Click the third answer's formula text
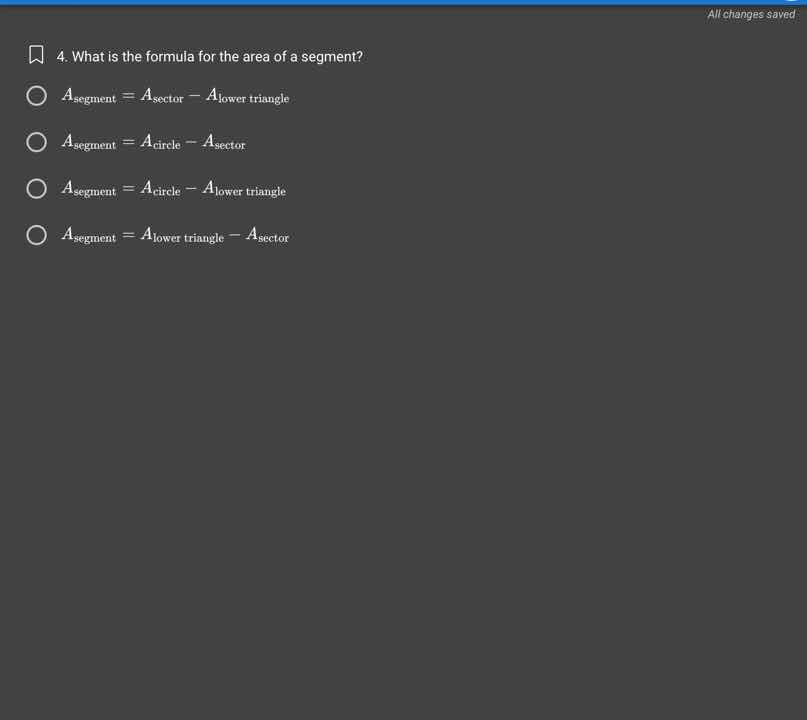Image resolution: width=807 pixels, height=720 pixels. 173,189
